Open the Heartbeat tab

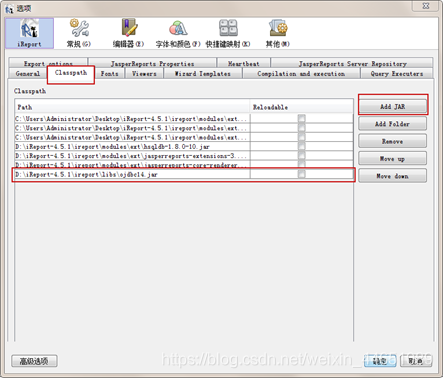[244, 63]
